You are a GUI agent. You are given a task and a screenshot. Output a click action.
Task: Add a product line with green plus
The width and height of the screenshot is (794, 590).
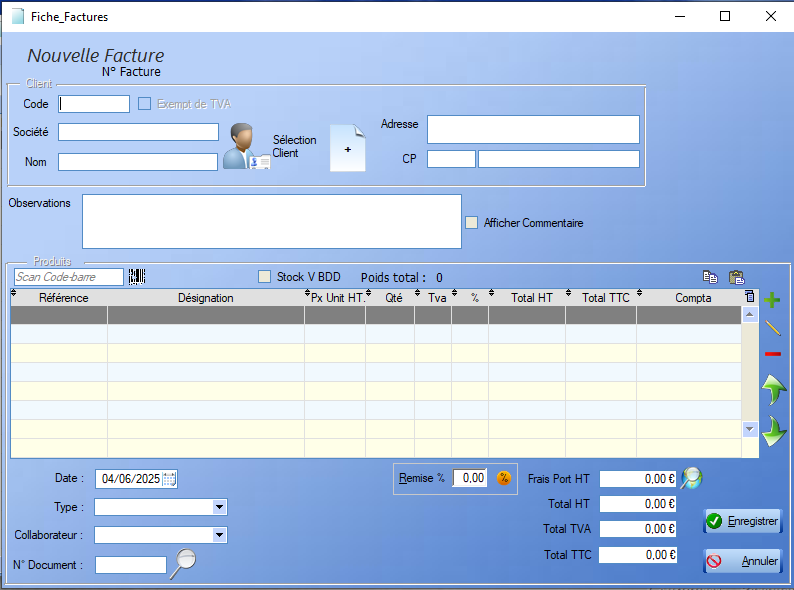tap(772, 300)
